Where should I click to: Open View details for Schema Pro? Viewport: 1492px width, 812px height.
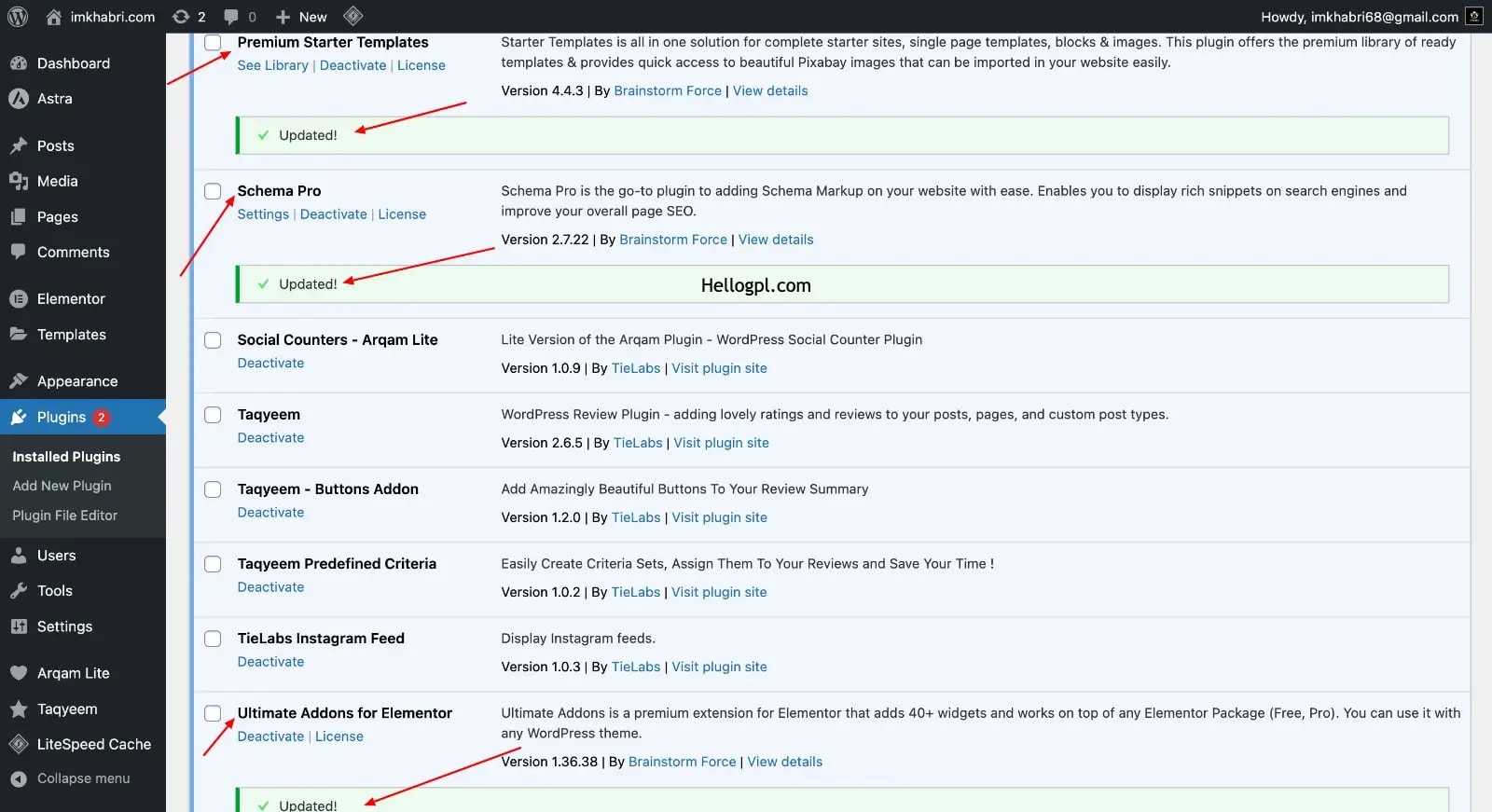[x=776, y=240]
